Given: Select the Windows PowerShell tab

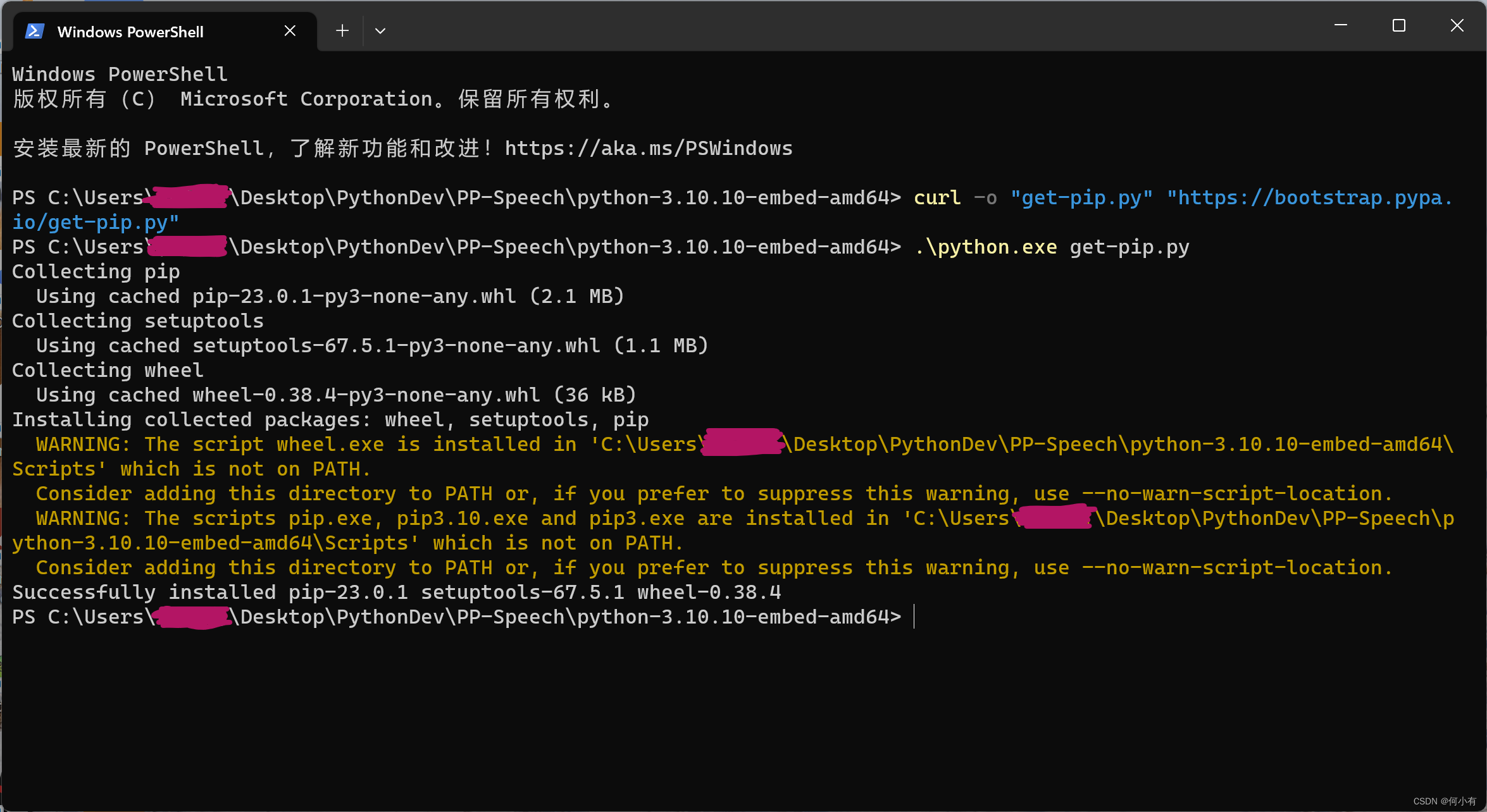Looking at the screenshot, I should 130,32.
